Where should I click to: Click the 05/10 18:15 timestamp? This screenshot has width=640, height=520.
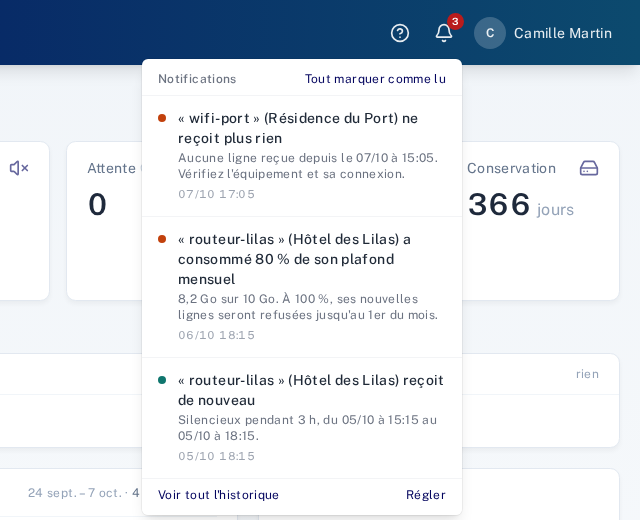click(216, 456)
